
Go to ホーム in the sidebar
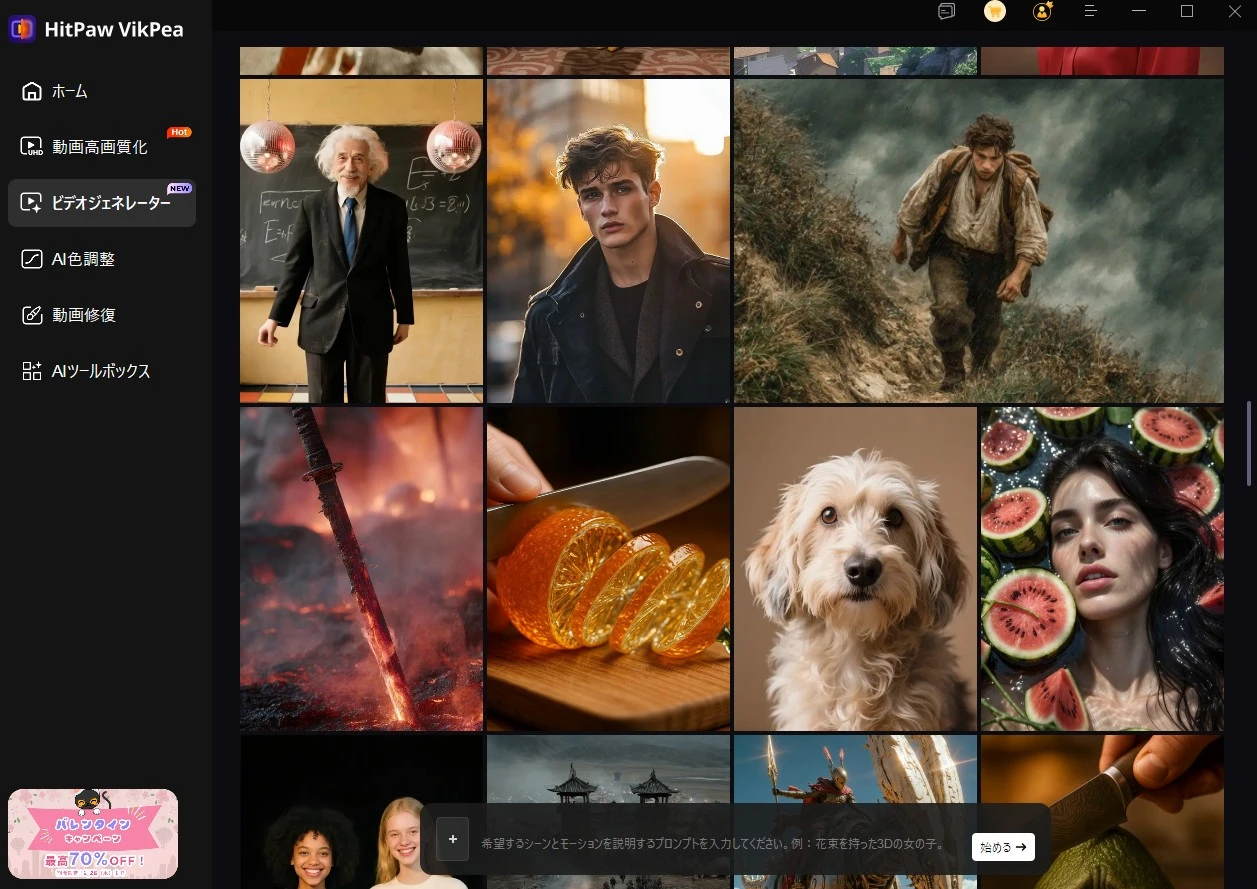coord(69,91)
